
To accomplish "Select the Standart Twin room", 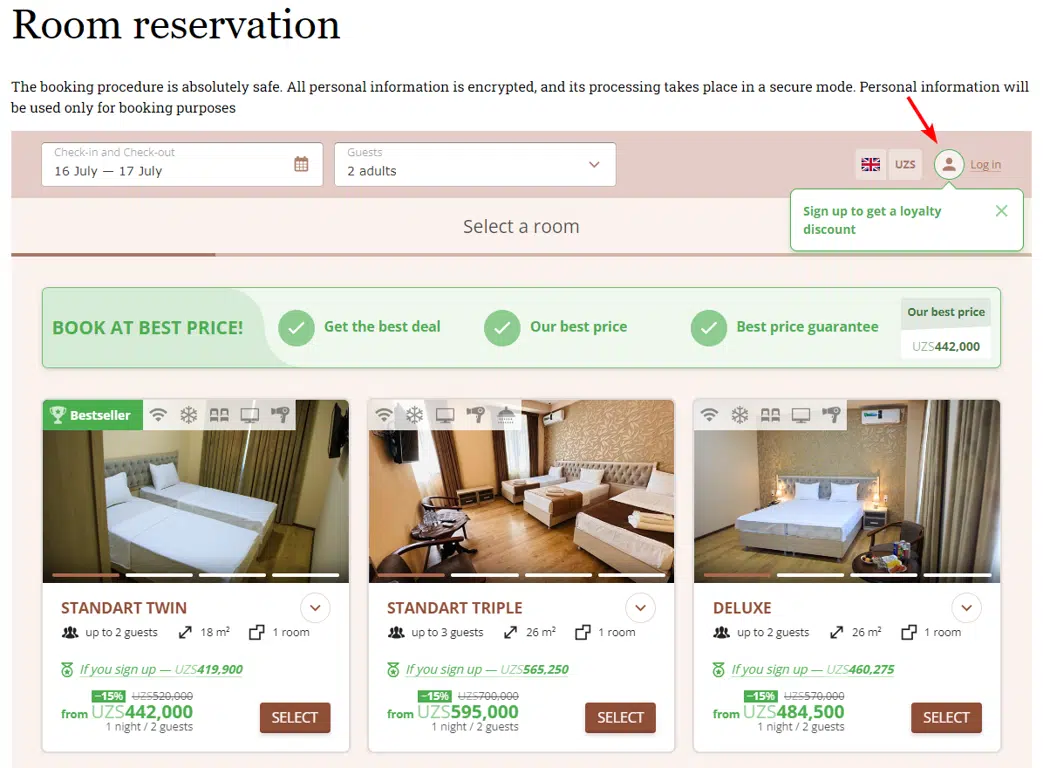I will (x=295, y=717).
